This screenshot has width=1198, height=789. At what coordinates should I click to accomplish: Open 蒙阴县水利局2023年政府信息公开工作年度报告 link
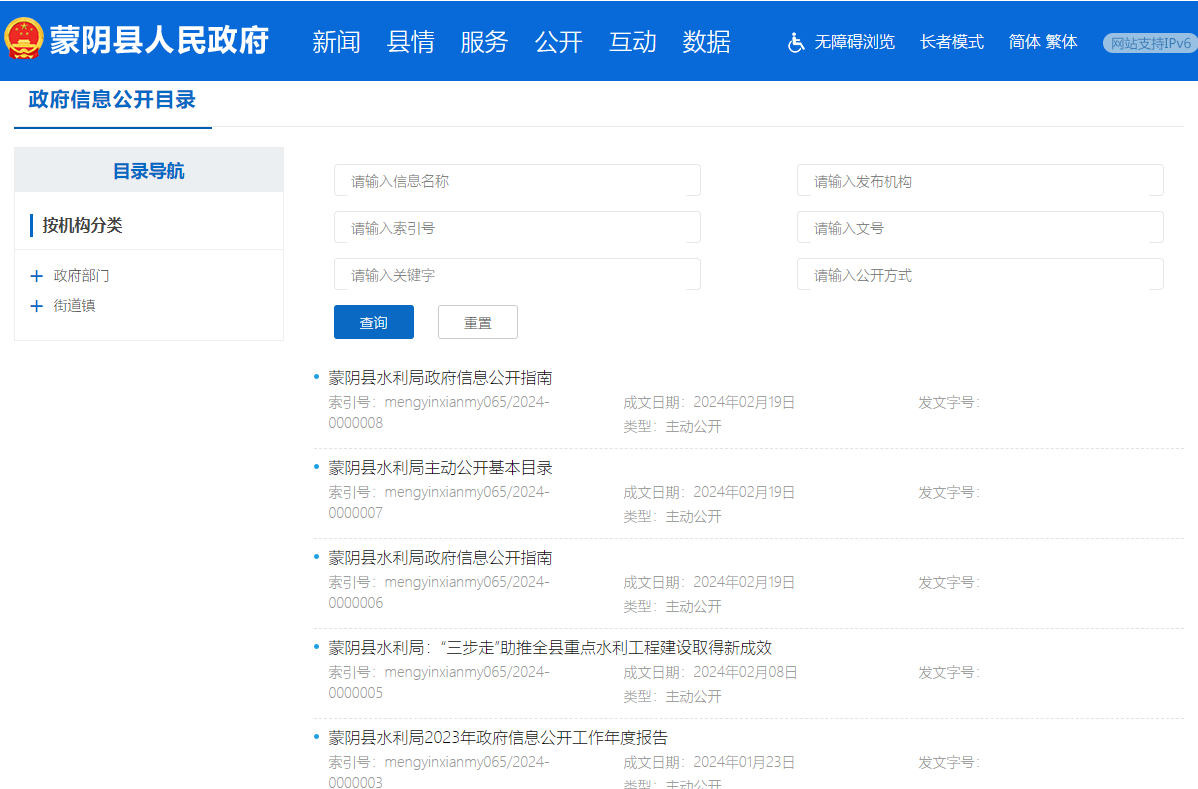click(x=497, y=738)
